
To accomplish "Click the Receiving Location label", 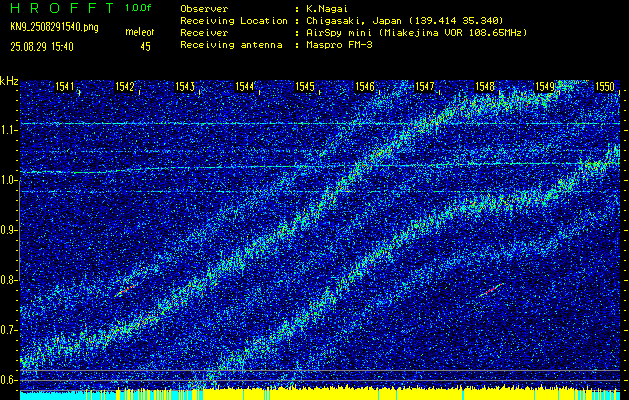I will tap(234, 20).
